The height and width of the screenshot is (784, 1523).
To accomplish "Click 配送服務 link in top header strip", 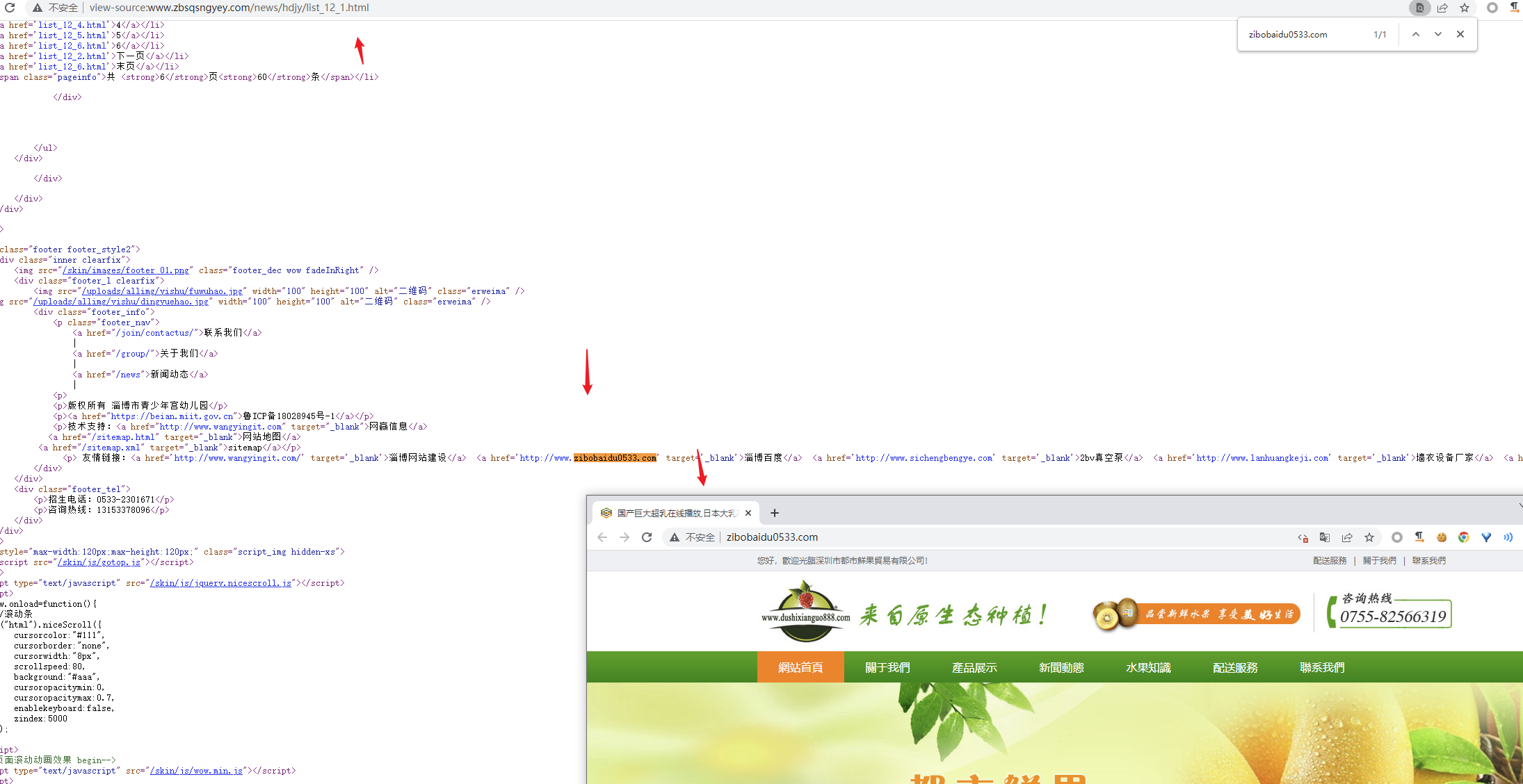I will tap(1330, 561).
